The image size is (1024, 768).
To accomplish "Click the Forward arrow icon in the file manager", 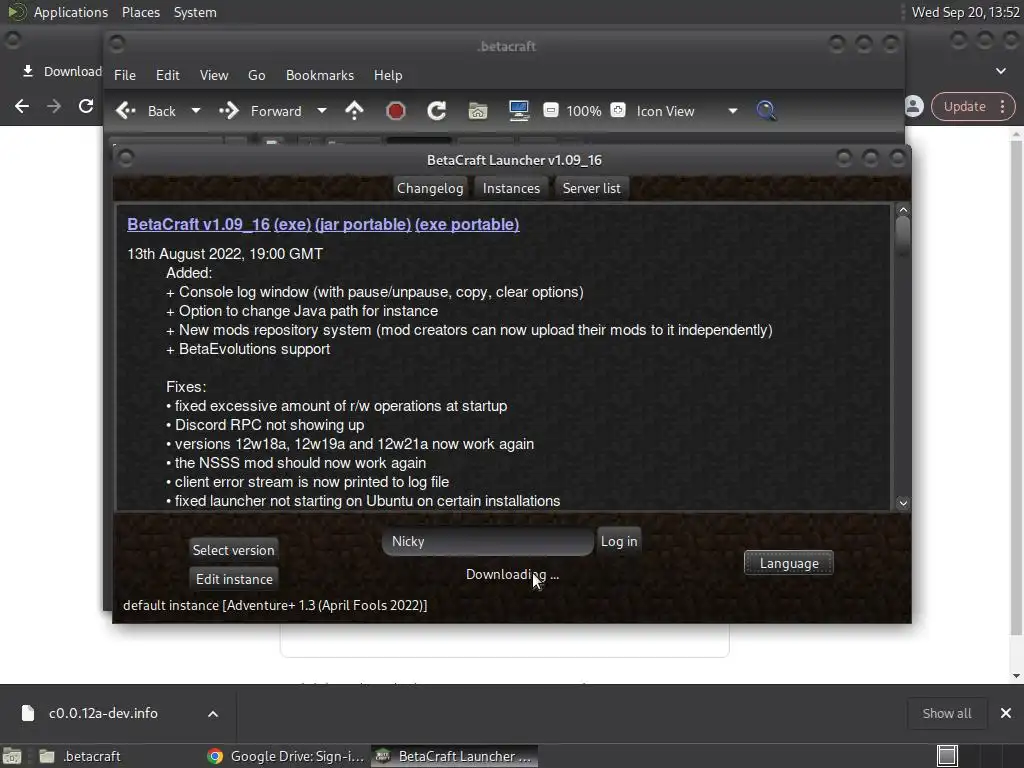I will [x=229, y=111].
